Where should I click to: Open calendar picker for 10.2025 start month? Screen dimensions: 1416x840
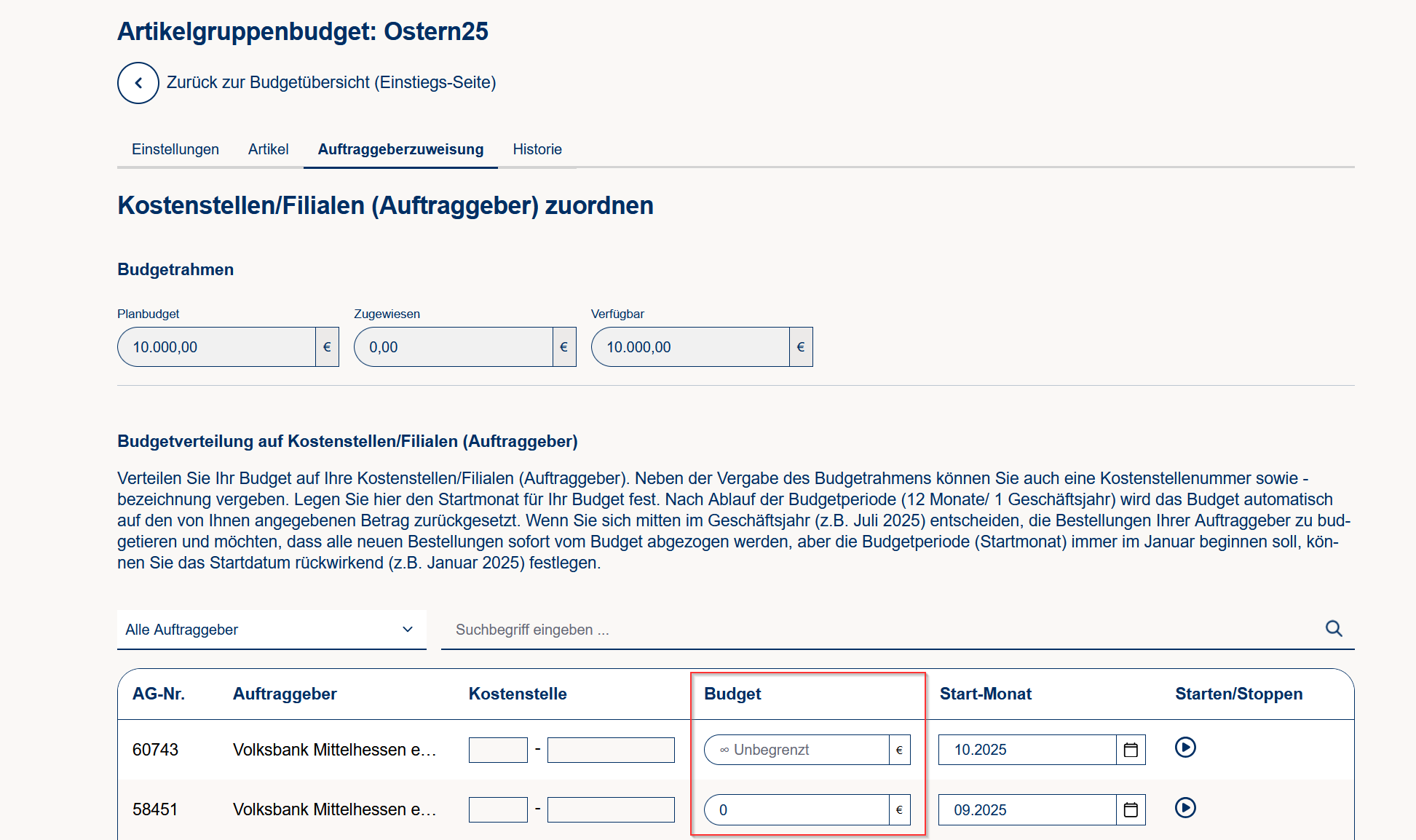click(x=1131, y=750)
